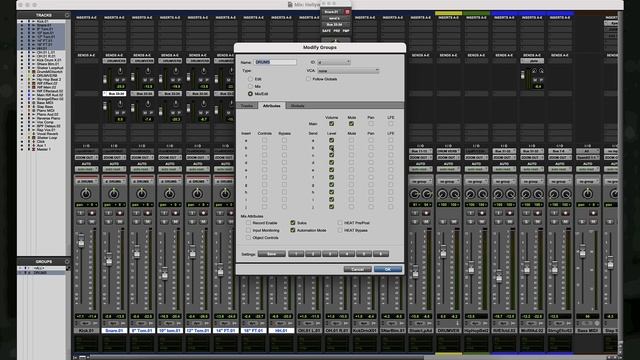Adjust the Kick.01 pan knob
The image size is (640, 360).
coord(86,194)
